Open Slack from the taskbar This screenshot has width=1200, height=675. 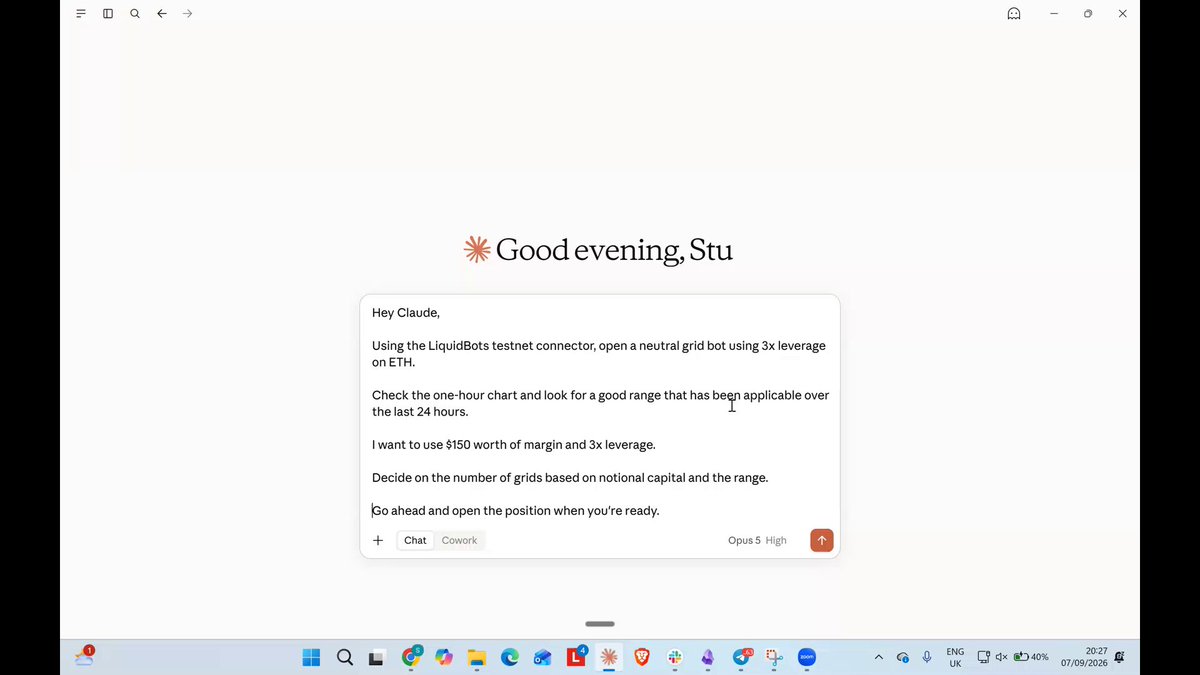click(675, 657)
